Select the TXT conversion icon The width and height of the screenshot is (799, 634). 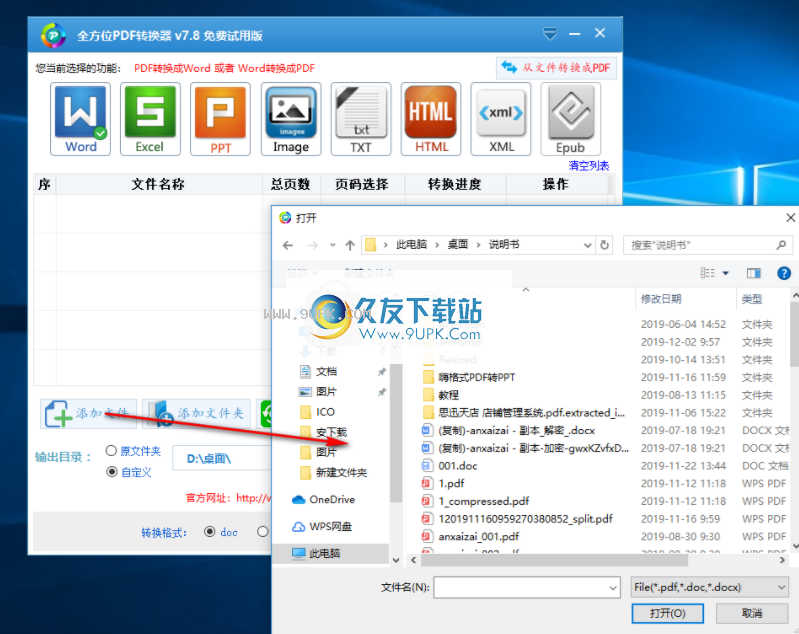tap(361, 119)
